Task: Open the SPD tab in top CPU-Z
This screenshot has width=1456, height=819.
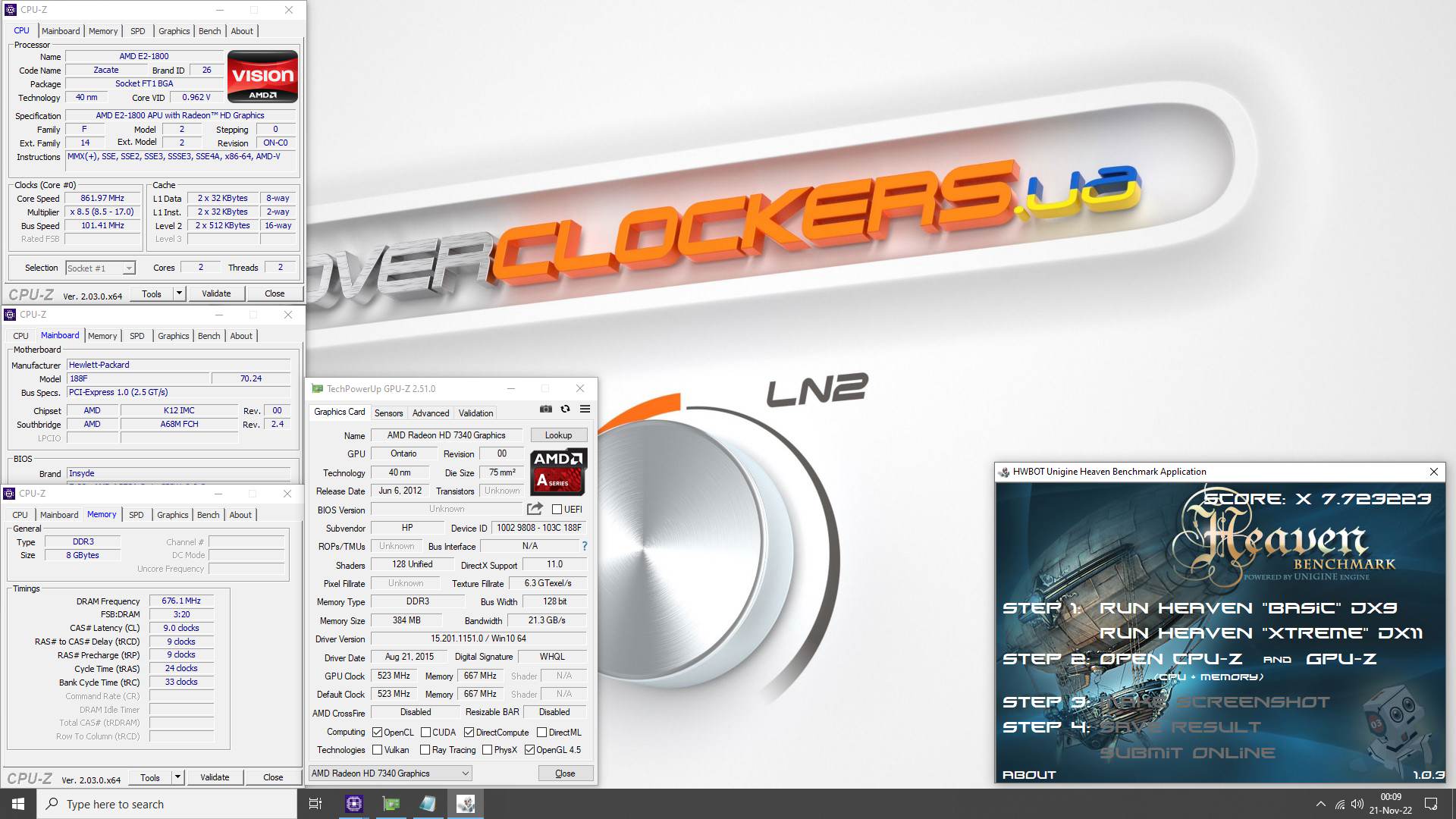Action: (137, 31)
